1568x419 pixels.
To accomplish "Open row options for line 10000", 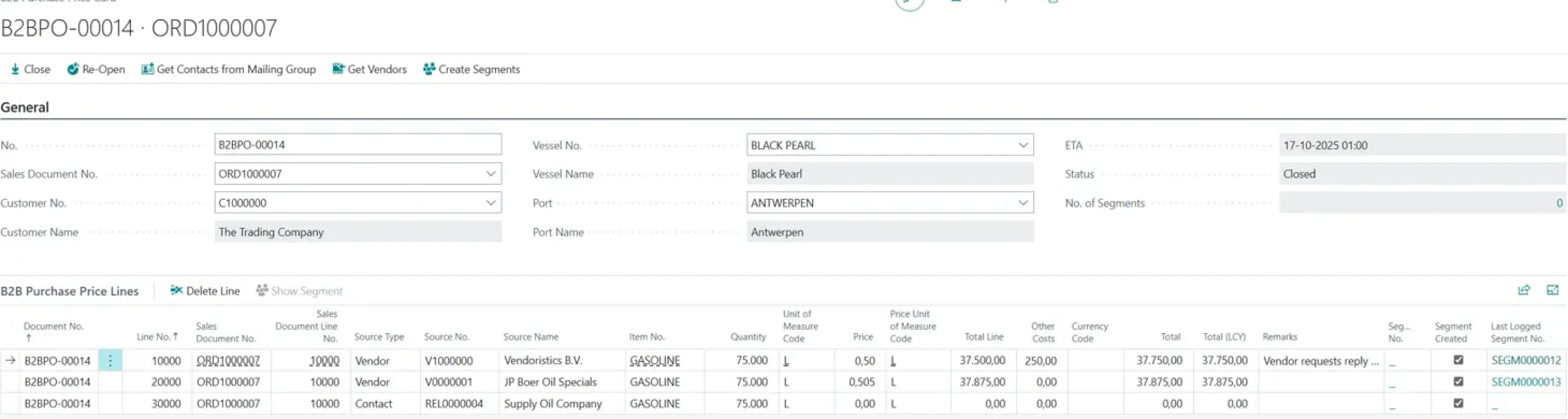I will coord(110,360).
